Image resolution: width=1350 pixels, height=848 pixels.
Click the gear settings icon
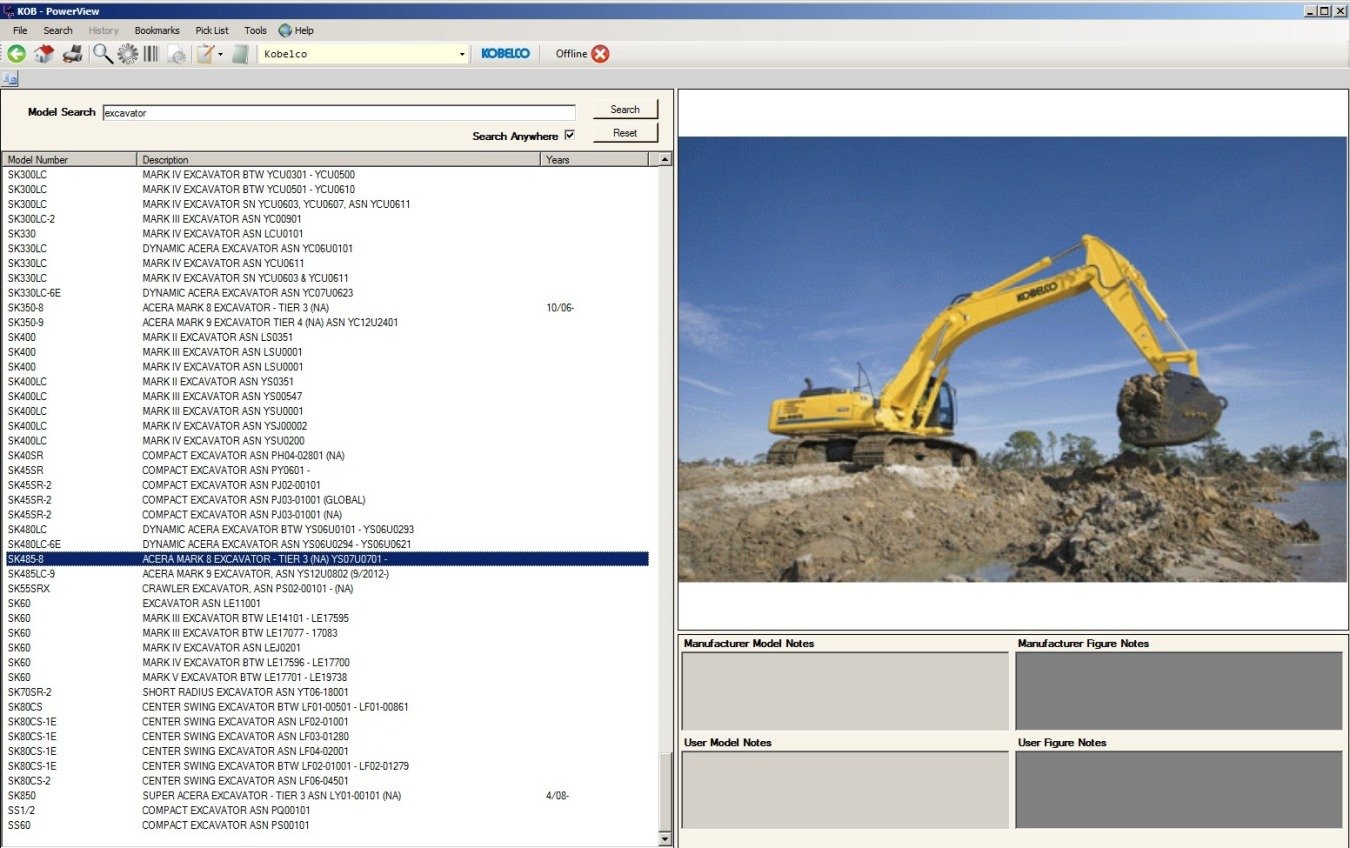[x=127, y=54]
